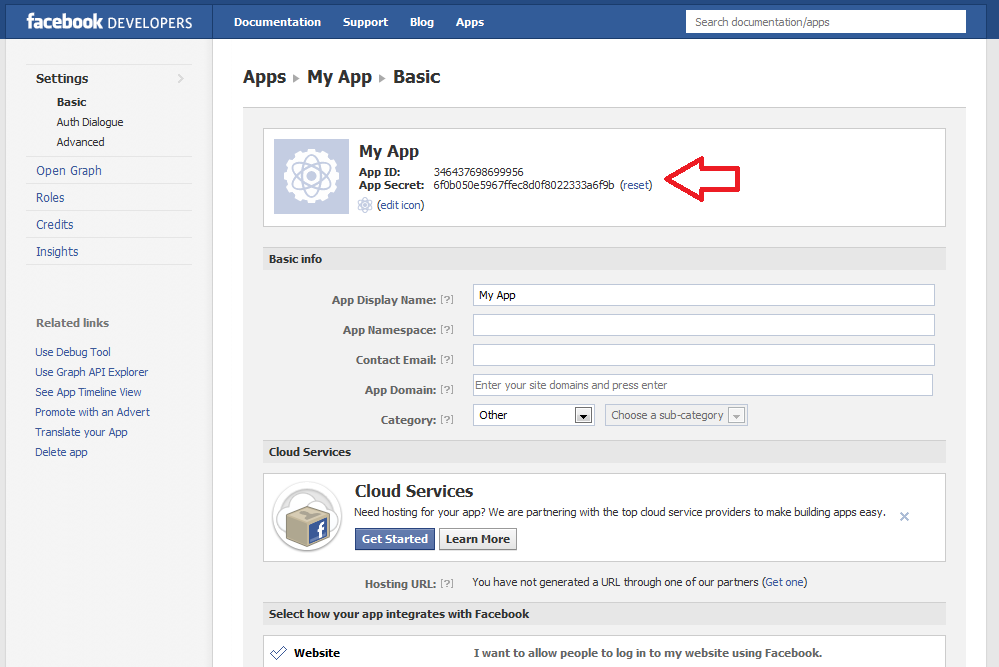Open help for Hosting URL
The image size is (999, 667).
(447, 583)
